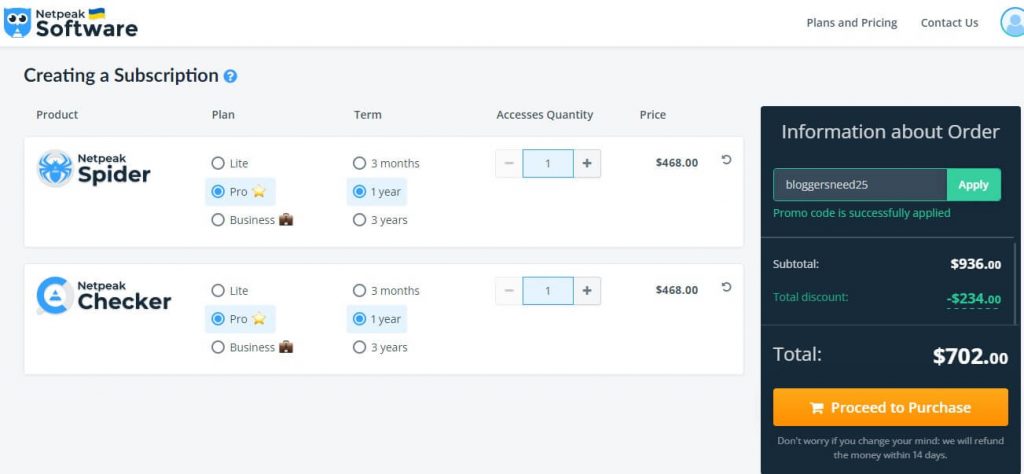The image size is (1024, 474).
Task: Apply the promo code
Action: click(973, 185)
